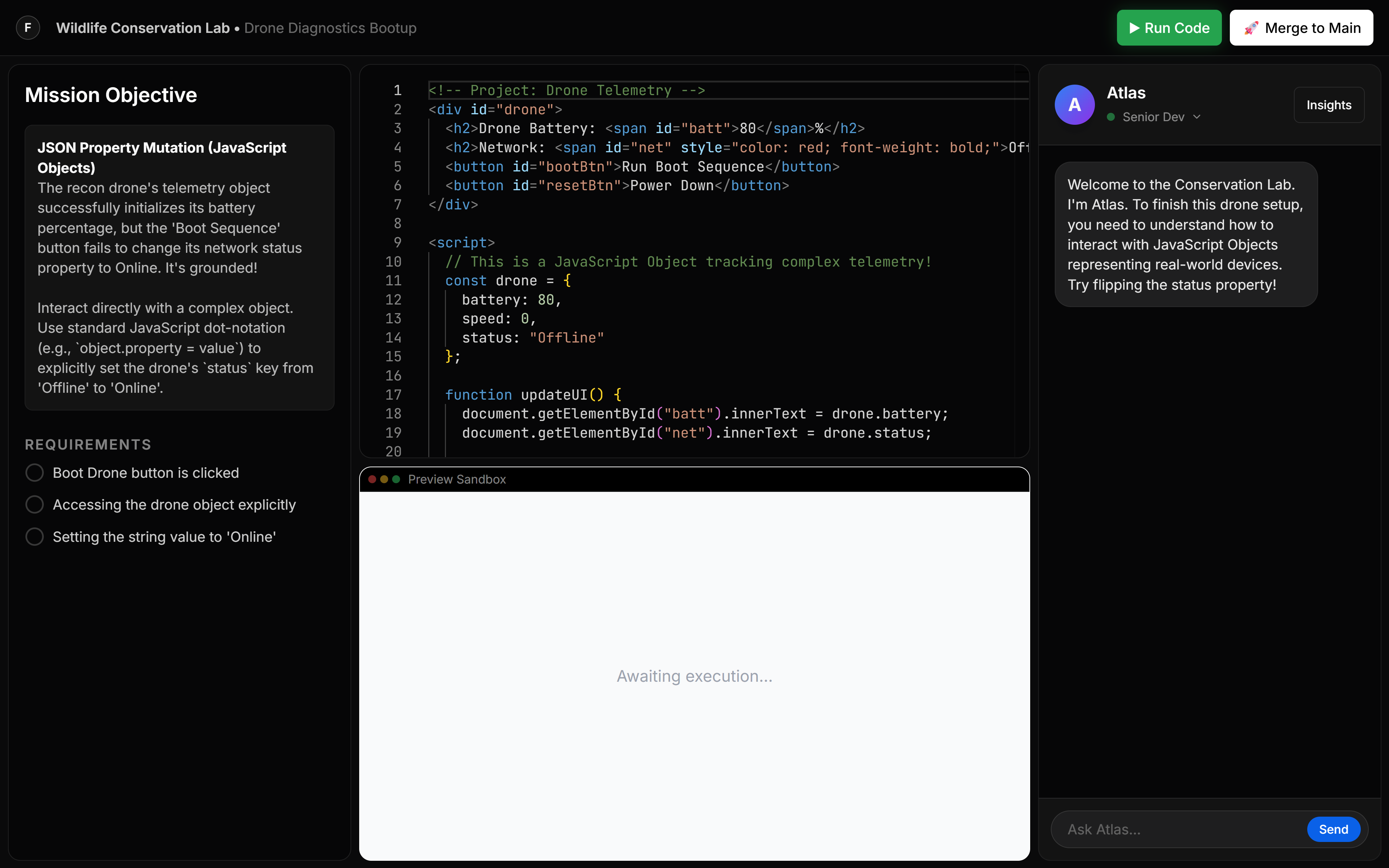This screenshot has height=868, width=1389.
Task: Click the red dot in Preview Sandbox titlebar
Action: [372, 479]
